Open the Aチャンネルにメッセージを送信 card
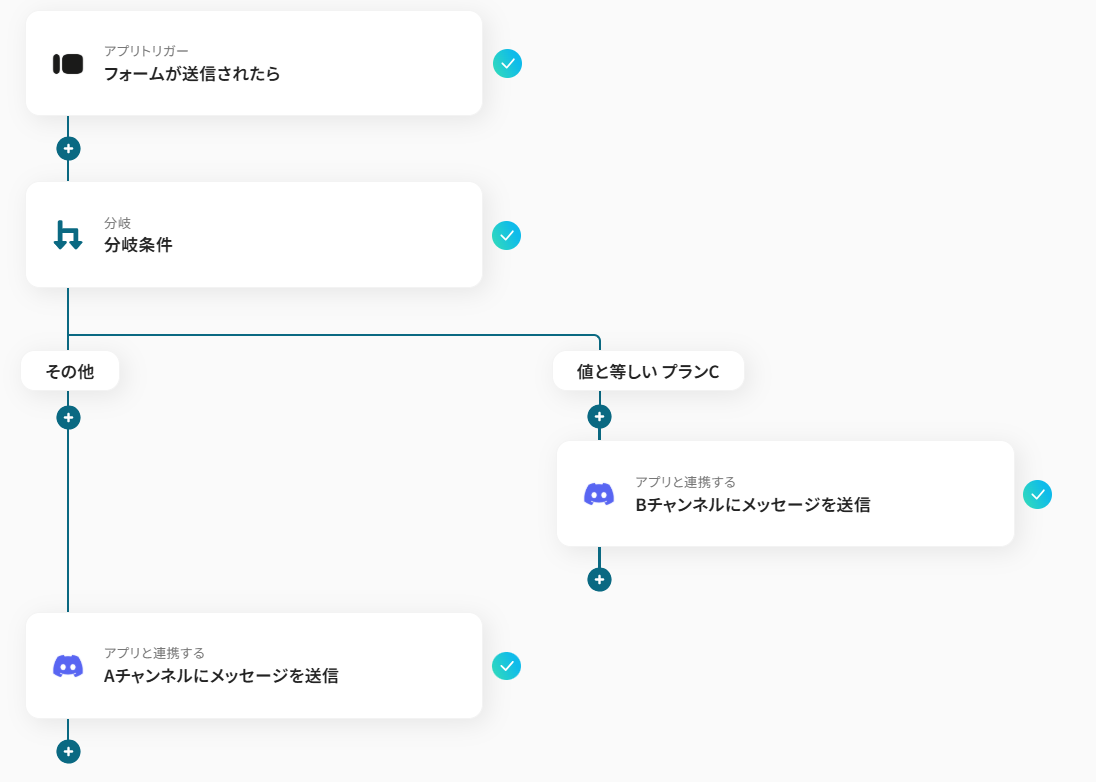The height and width of the screenshot is (782, 1096). pos(254,665)
